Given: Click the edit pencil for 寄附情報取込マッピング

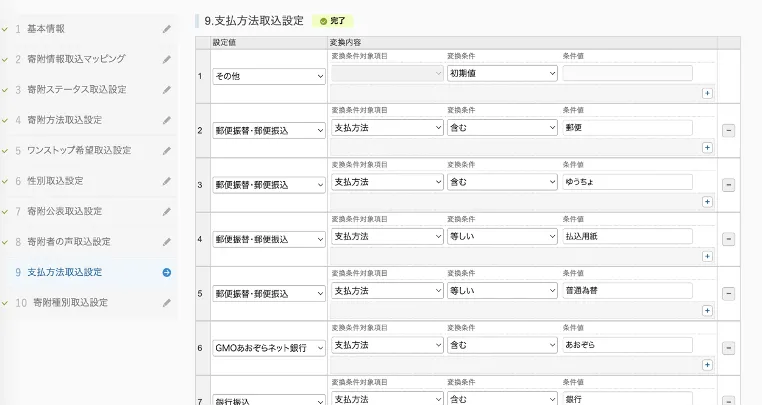Looking at the screenshot, I should (167, 59).
